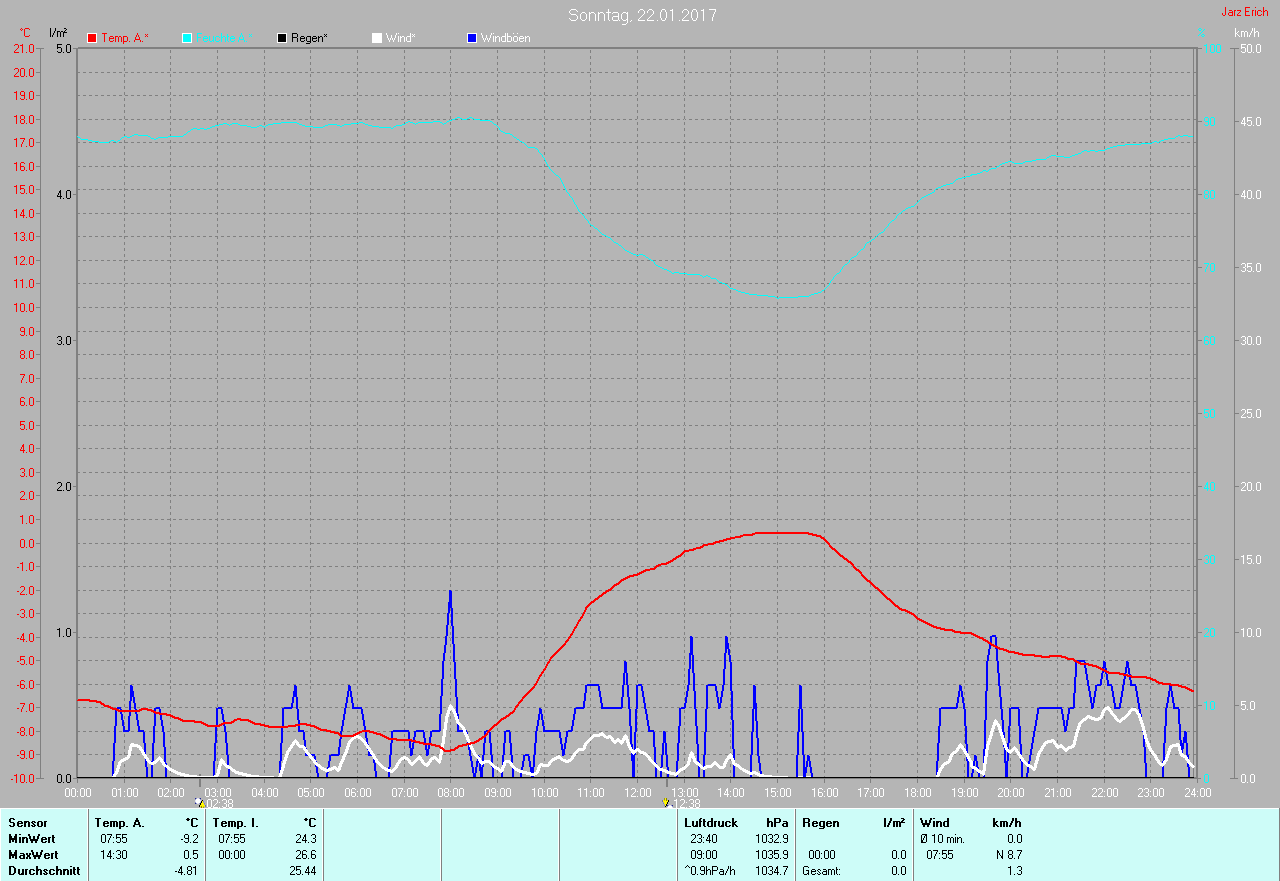Click the indoor maximum value '26.6'
Viewport: 1280px width, 881px height.
305,855
